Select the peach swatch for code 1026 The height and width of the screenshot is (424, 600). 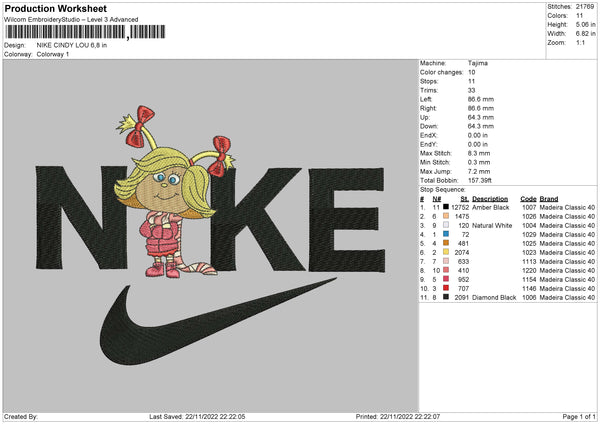tap(446, 216)
